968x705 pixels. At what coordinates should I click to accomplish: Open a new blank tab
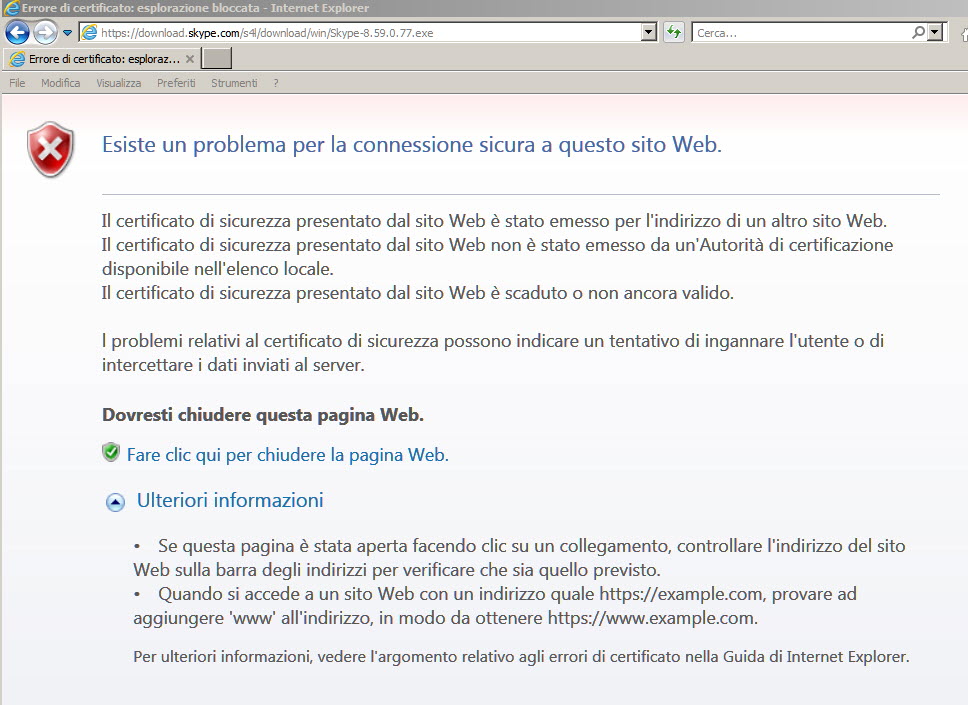[x=217, y=59]
